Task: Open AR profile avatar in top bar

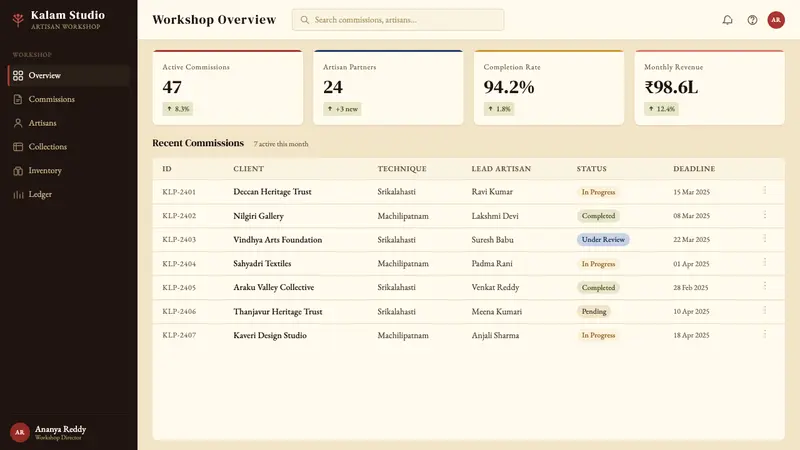Action: (x=776, y=20)
